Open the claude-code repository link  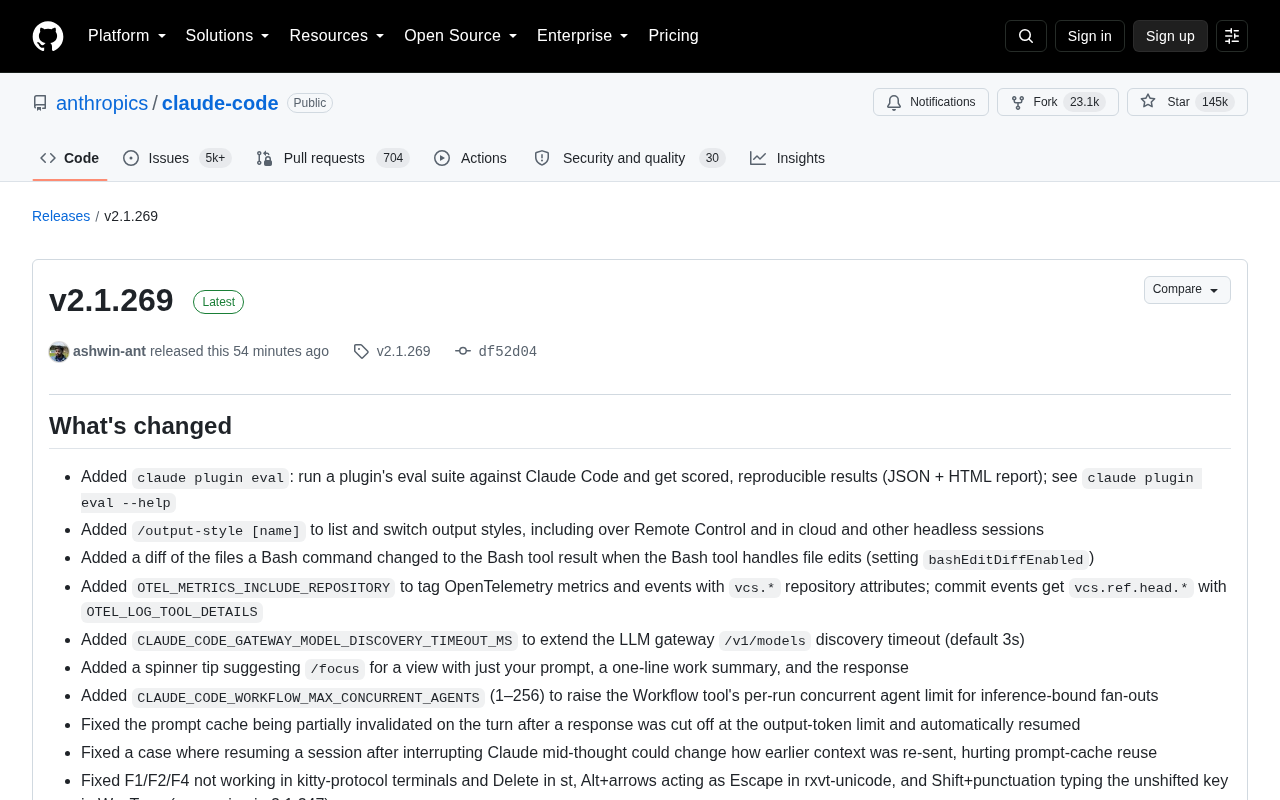(x=220, y=103)
